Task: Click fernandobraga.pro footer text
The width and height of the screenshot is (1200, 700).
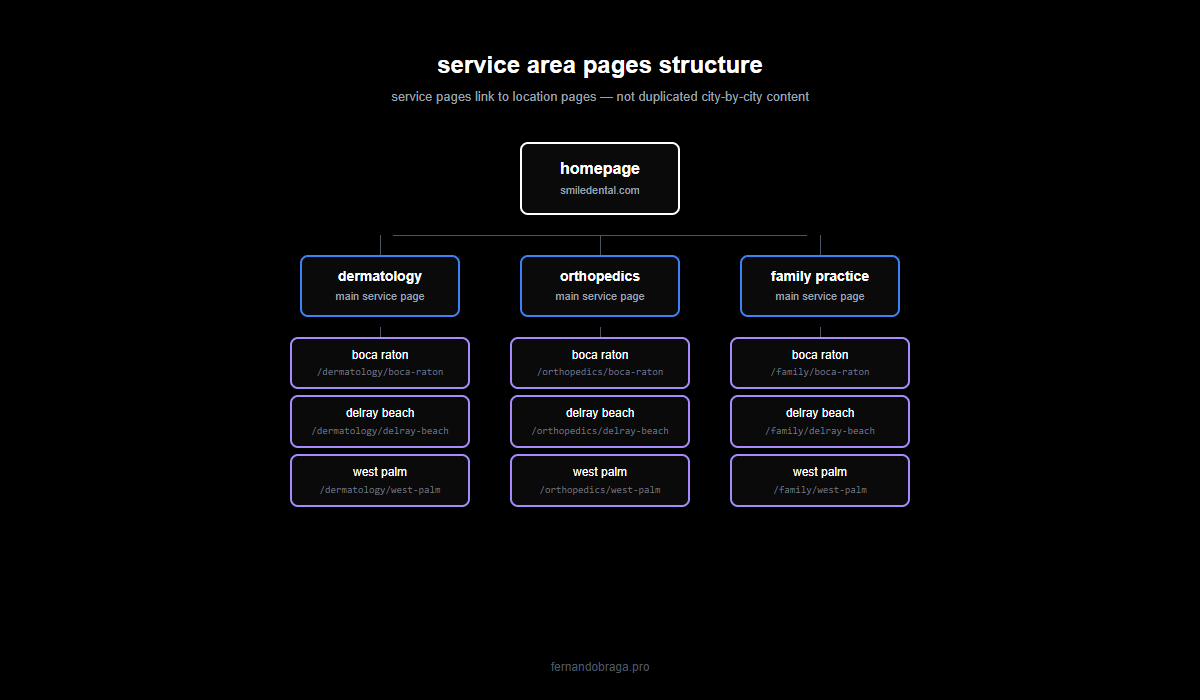Action: (x=600, y=667)
